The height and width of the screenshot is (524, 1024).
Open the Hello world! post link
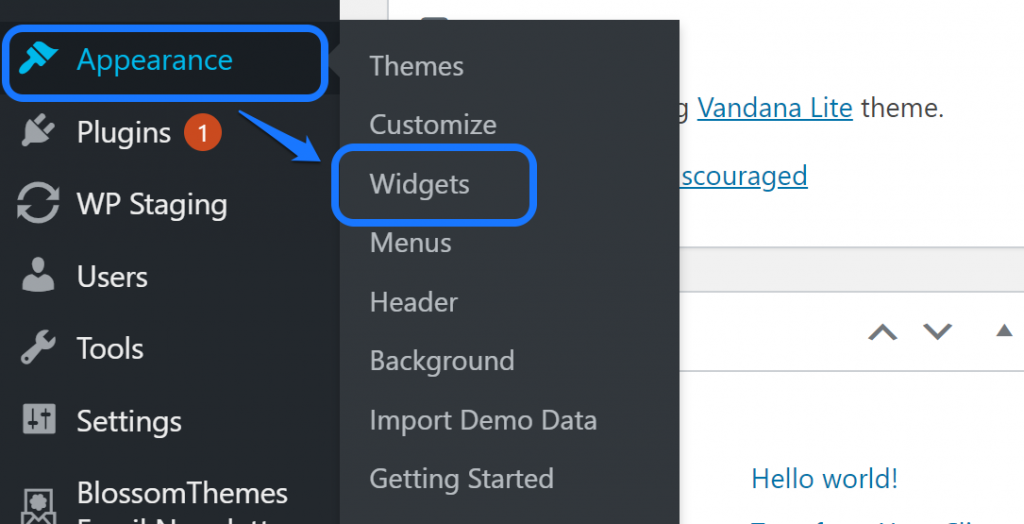(x=824, y=479)
